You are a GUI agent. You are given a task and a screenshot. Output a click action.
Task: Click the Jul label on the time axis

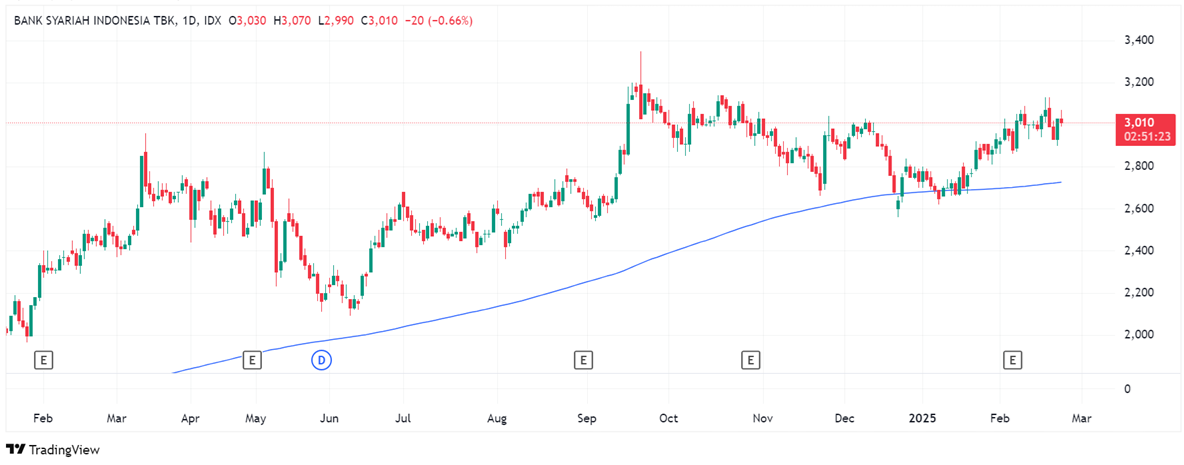[x=402, y=417]
